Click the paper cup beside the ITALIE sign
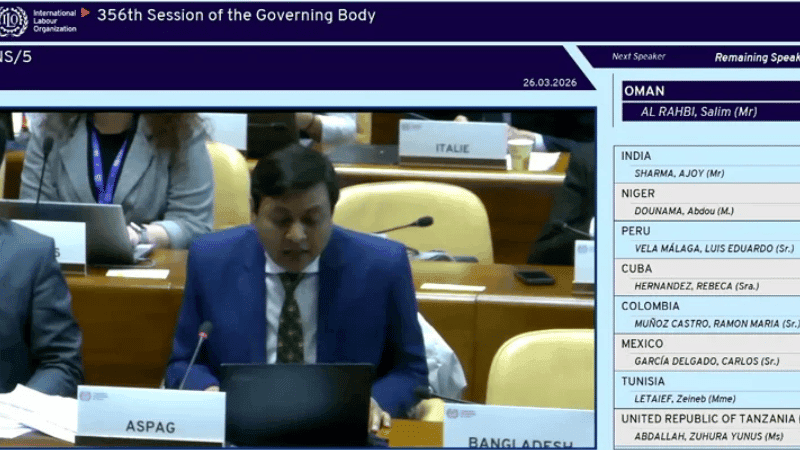 click(520, 154)
